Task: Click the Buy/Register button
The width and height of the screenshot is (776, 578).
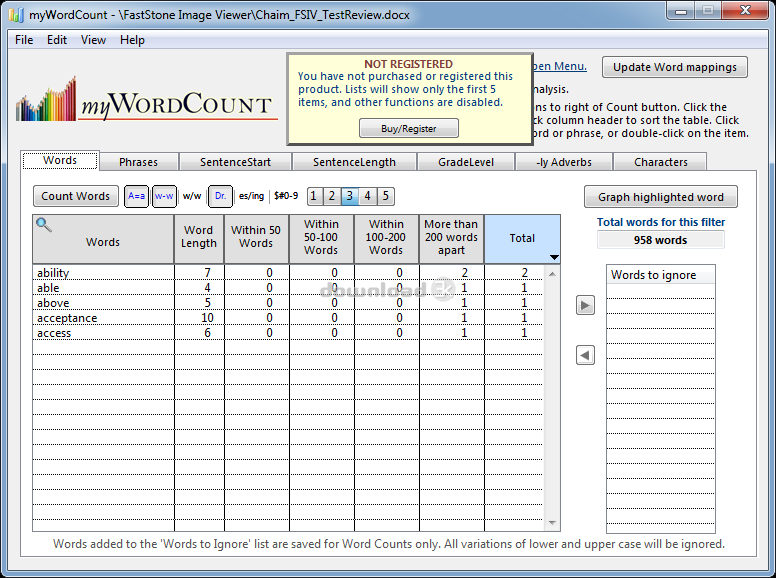Action: pos(409,129)
